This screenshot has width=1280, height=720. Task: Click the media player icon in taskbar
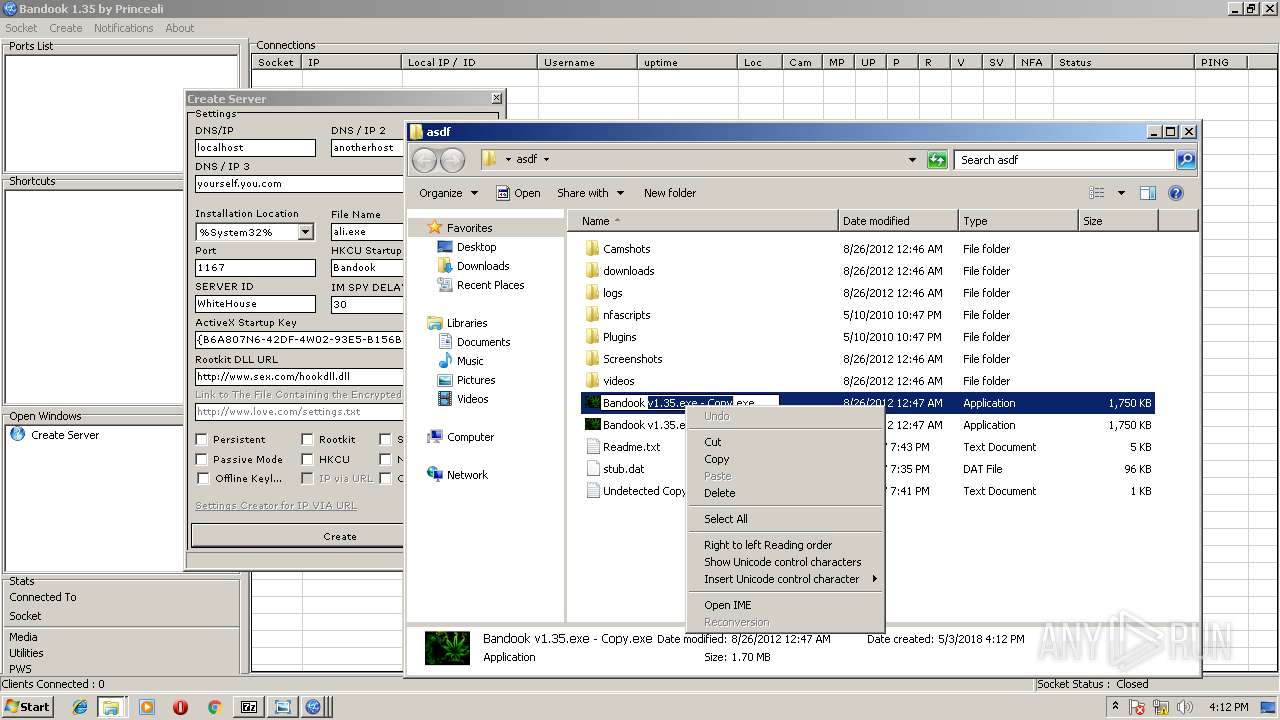pyautogui.click(x=147, y=707)
